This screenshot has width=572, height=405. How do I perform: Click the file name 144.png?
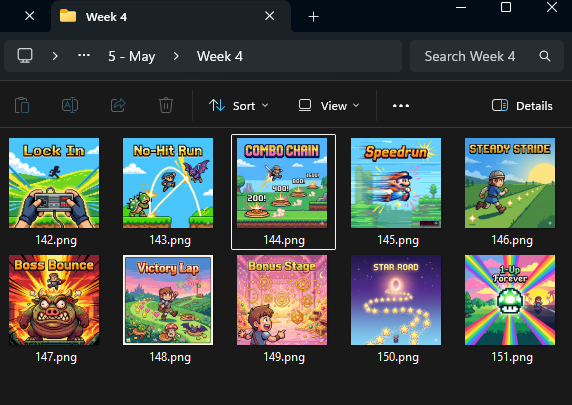coord(284,240)
